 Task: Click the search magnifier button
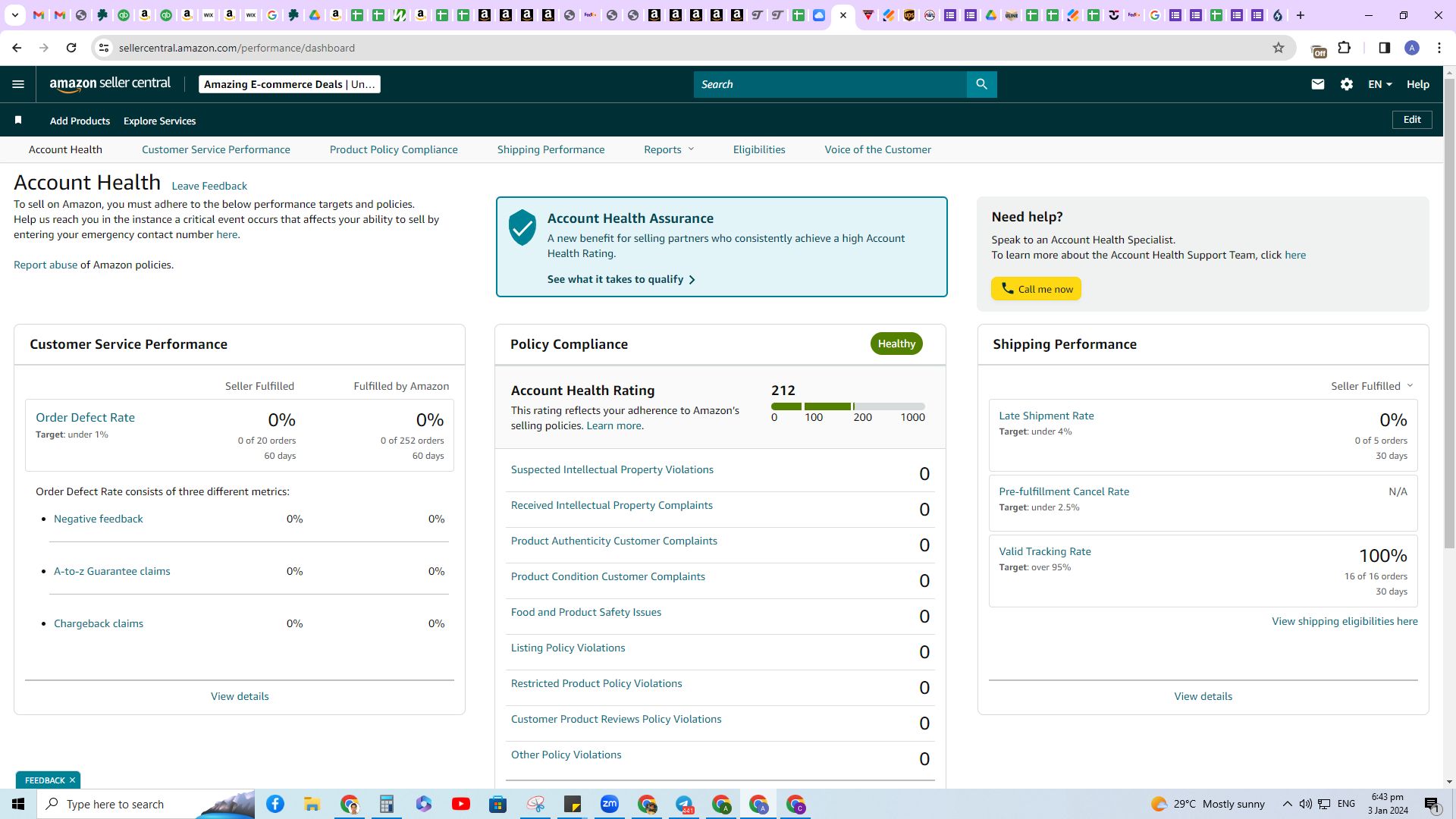click(x=981, y=84)
